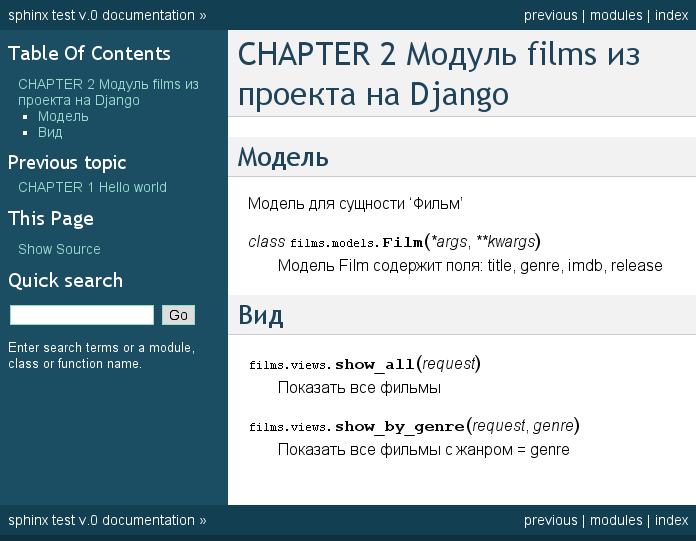Focus the Quick search input field

[x=82, y=315]
